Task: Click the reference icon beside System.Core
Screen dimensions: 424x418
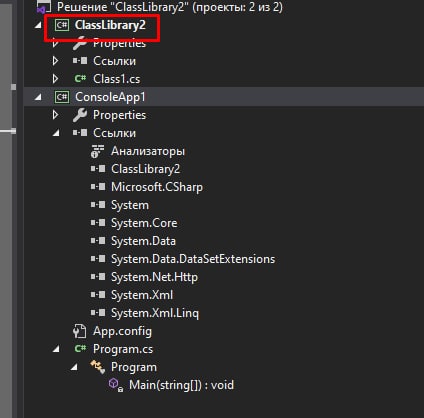Action: [x=98, y=223]
